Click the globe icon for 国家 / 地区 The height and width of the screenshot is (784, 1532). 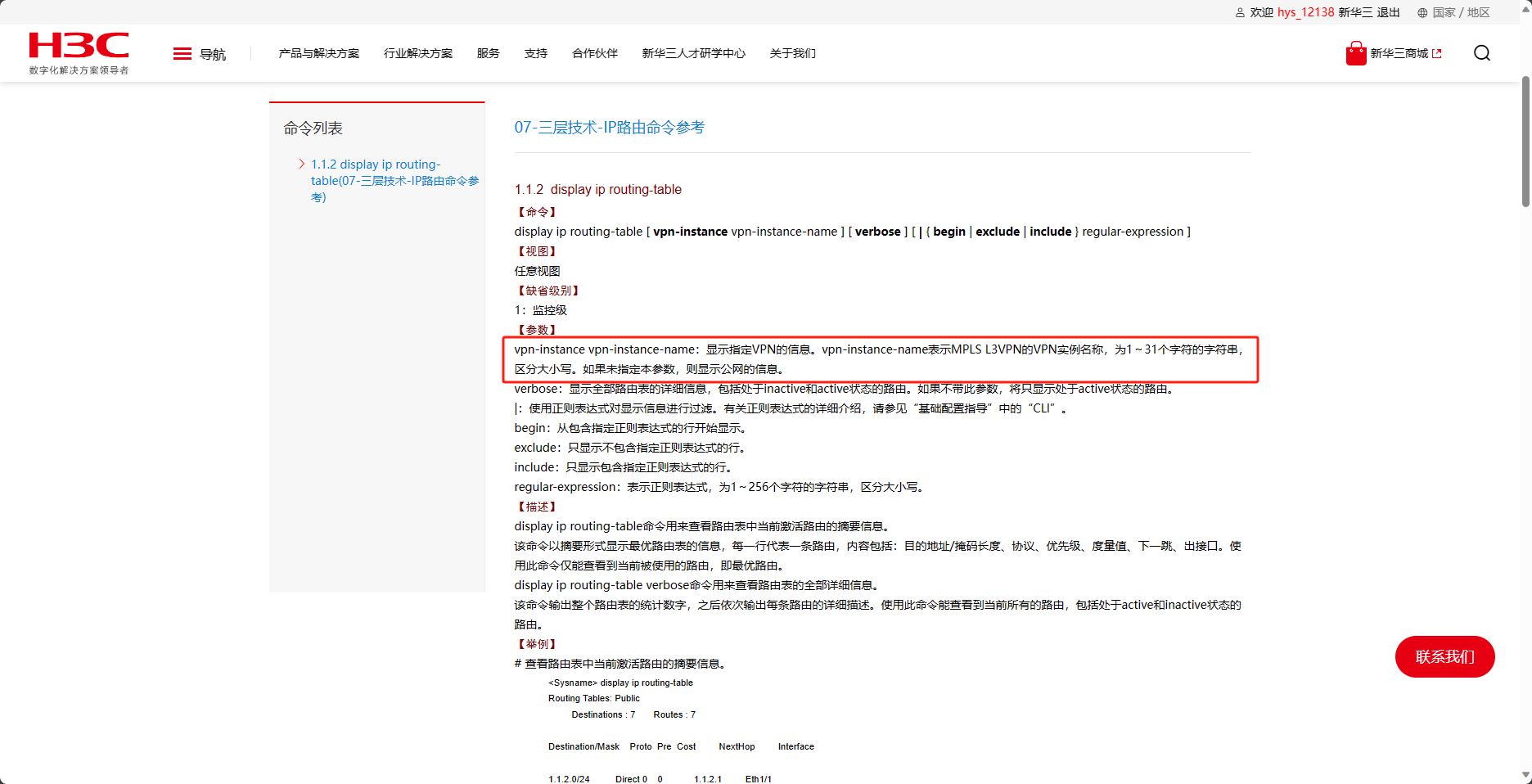click(1422, 12)
